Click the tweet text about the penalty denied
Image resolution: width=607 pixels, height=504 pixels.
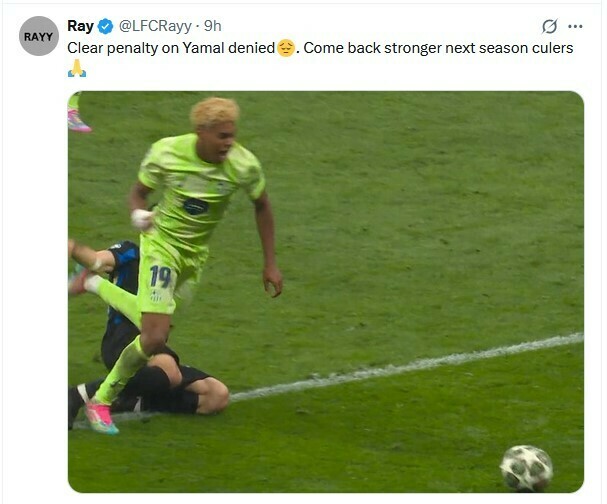coord(320,48)
